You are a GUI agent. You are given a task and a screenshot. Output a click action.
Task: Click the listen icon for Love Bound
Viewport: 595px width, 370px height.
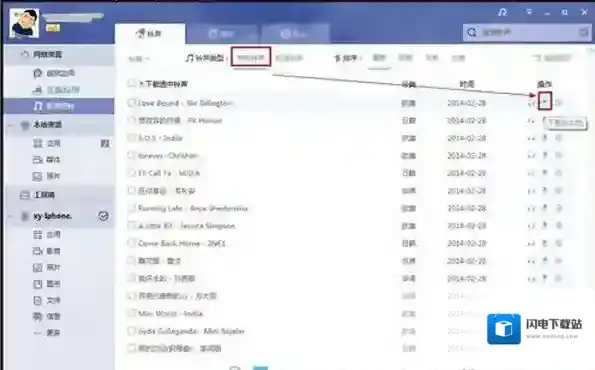tap(531, 103)
